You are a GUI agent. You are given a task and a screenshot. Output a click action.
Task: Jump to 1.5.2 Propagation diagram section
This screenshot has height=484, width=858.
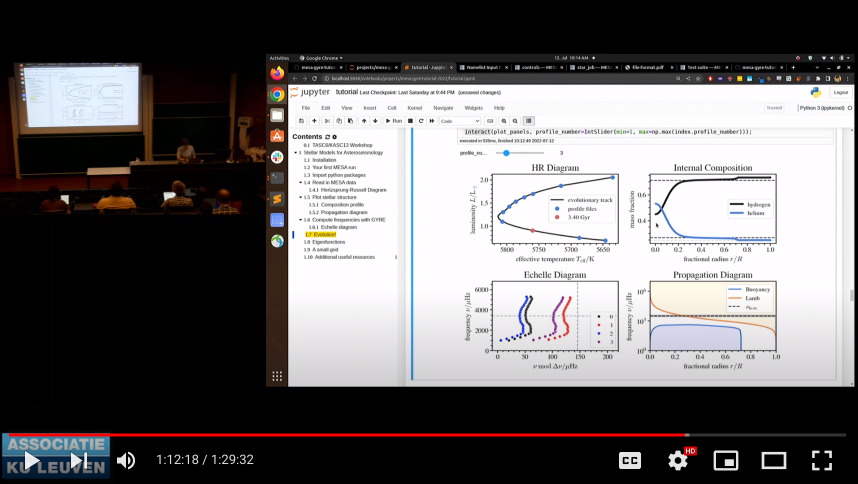pos(338,212)
